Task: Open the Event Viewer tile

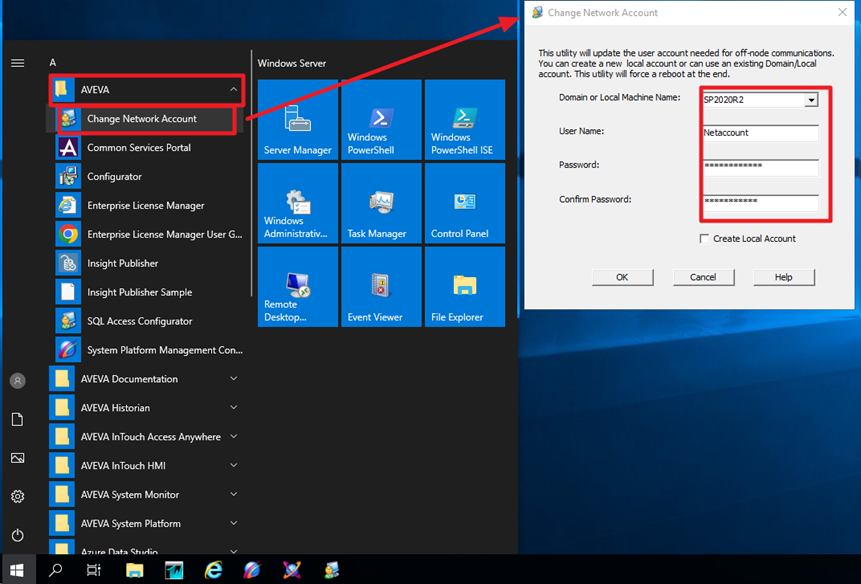Action: 381,287
